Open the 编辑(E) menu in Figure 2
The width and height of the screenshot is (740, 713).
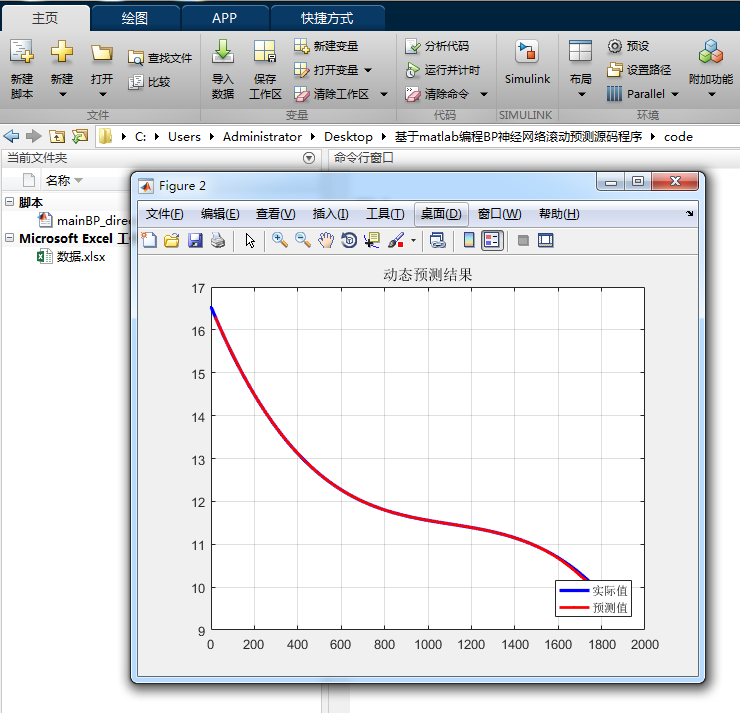[x=220, y=214]
